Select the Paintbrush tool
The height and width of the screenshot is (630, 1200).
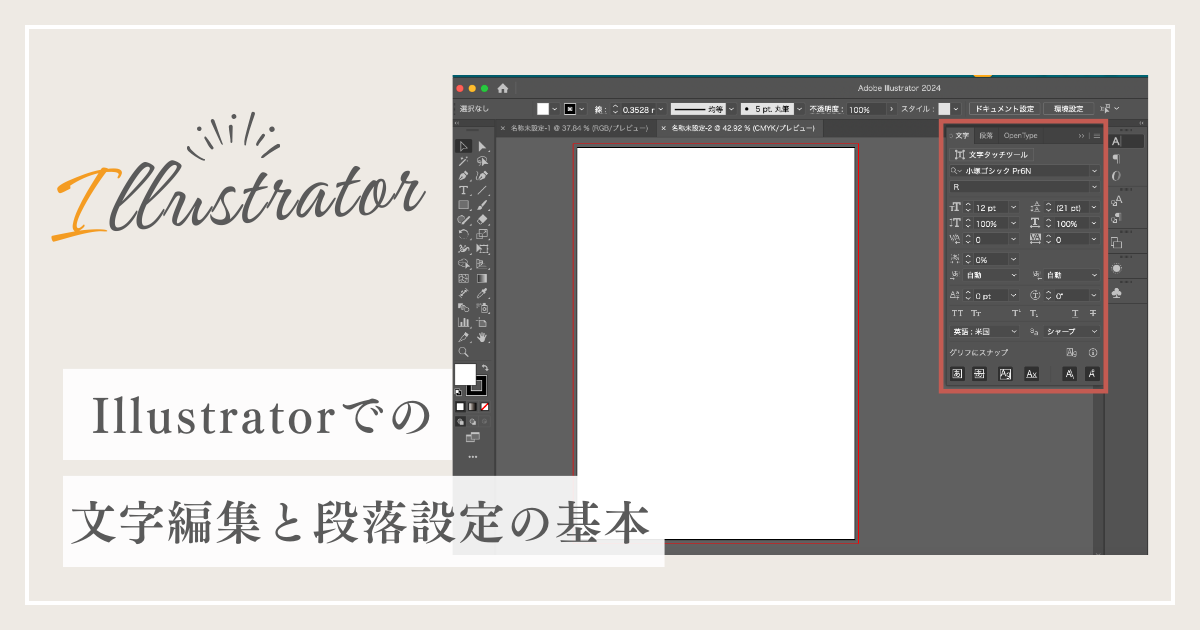tap(482, 205)
